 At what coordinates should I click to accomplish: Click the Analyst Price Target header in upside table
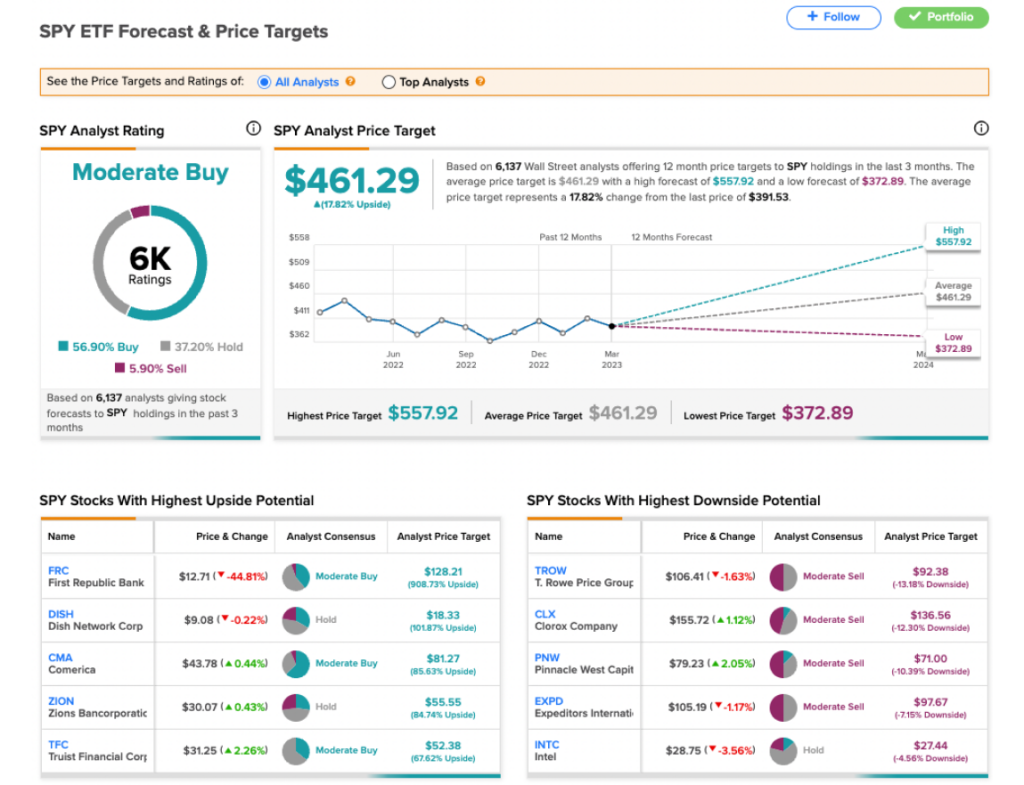(x=443, y=536)
